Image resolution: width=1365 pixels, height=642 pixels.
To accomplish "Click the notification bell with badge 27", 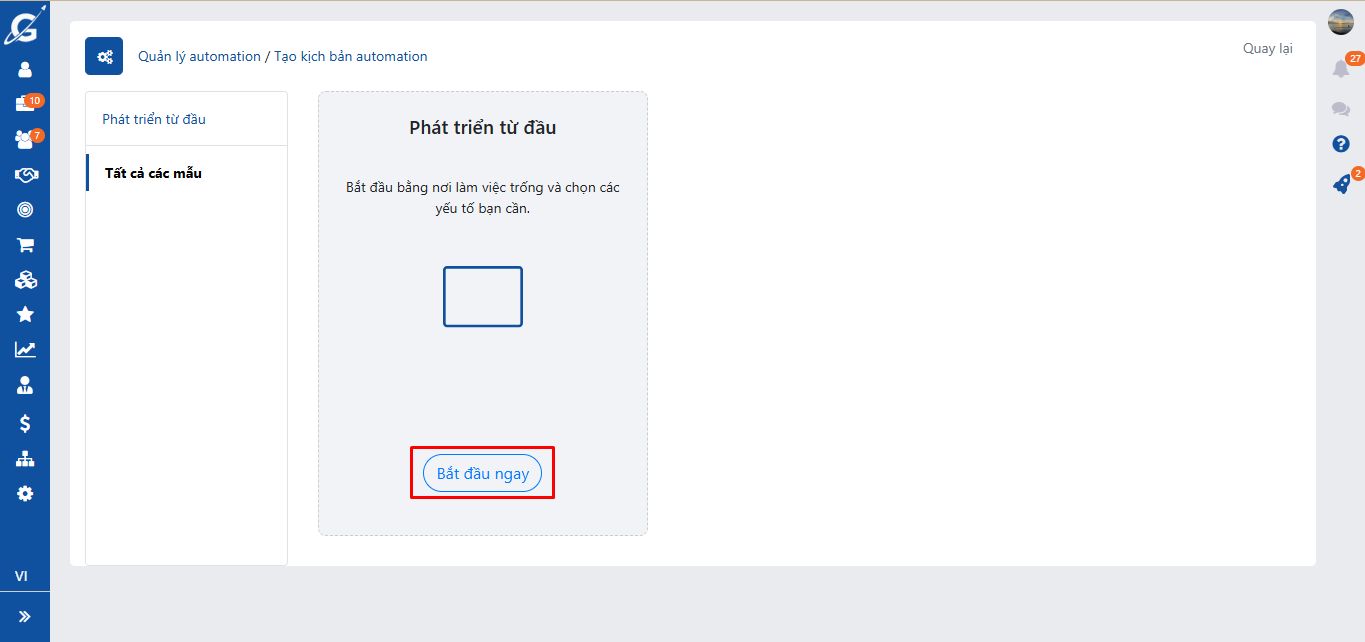I will click(1341, 69).
